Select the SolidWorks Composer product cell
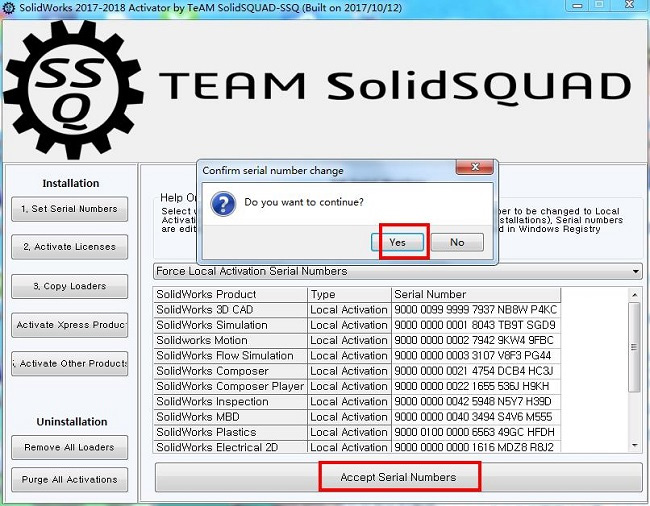This screenshot has width=650, height=506. (230, 371)
